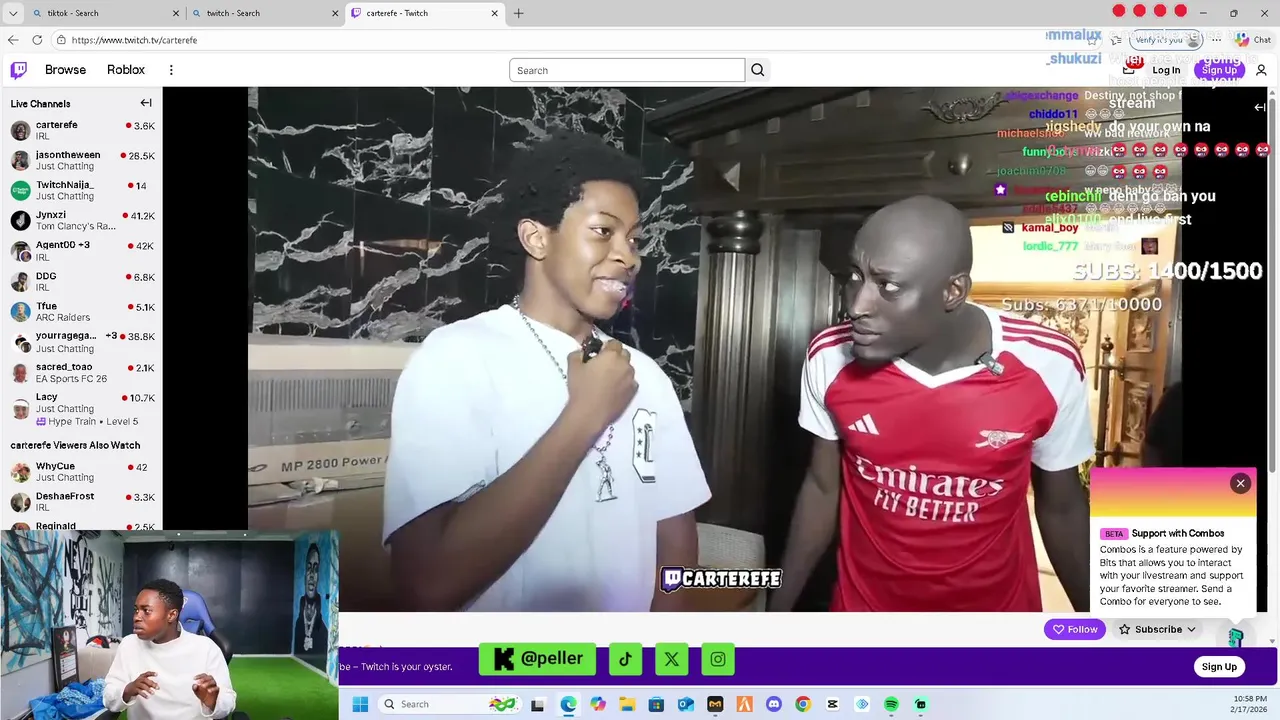The height and width of the screenshot is (720, 1280).
Task: Open Microsoft Store from the taskbar
Action: pos(656,704)
